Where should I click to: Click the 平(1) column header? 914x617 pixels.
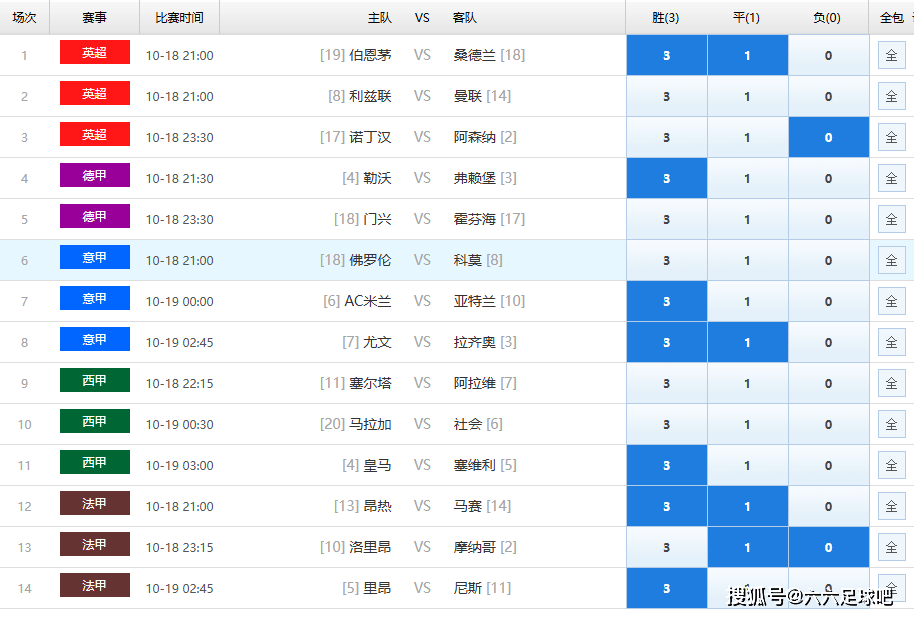pos(746,18)
